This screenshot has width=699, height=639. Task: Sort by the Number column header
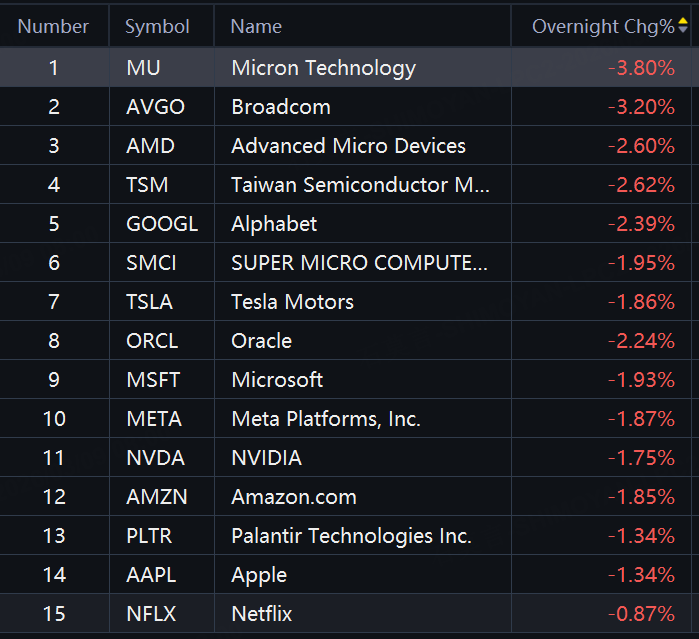[x=53, y=27]
